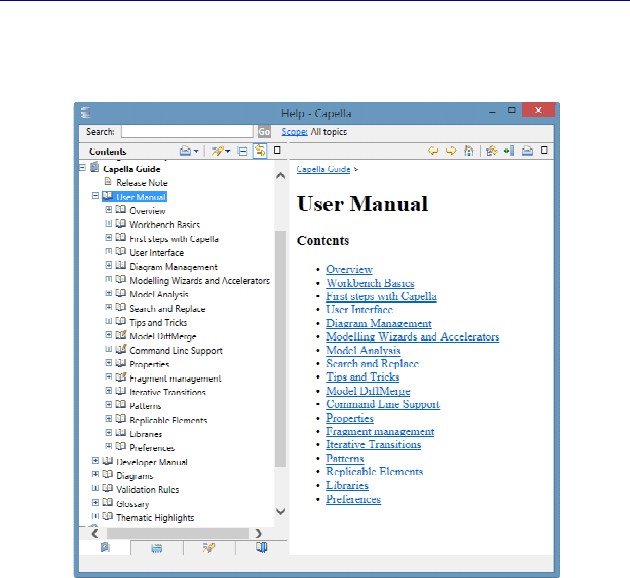This screenshot has width=630, height=578.
Task: Click the Go search button
Action: tap(264, 132)
